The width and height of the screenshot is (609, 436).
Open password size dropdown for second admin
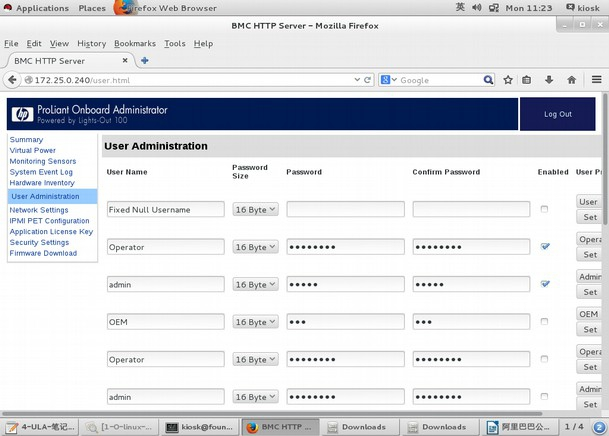tap(256, 397)
